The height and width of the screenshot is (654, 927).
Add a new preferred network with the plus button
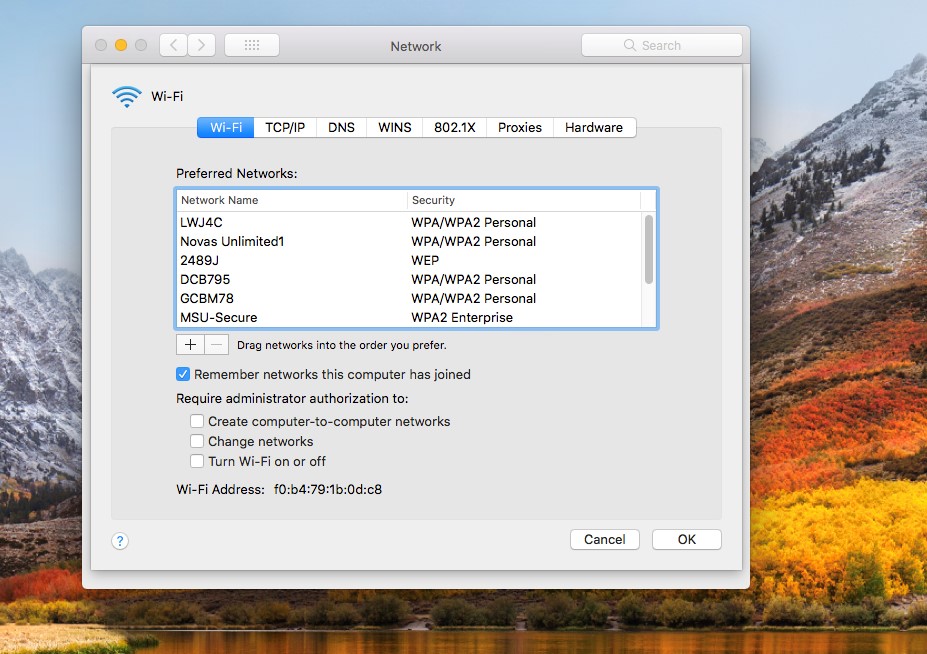click(190, 344)
